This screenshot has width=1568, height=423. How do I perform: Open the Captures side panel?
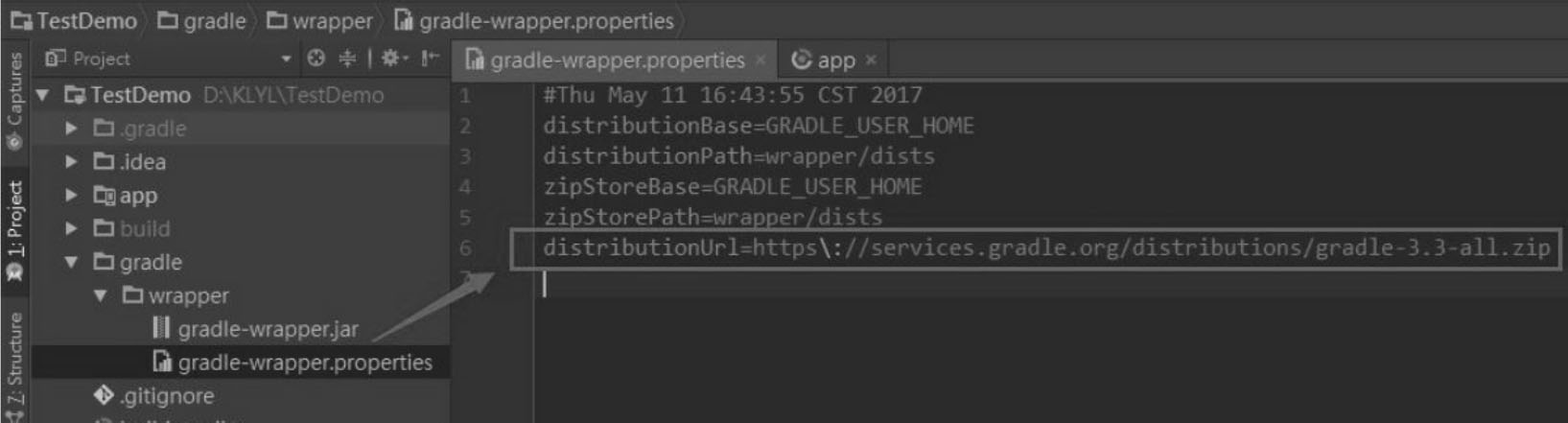(x=14, y=101)
